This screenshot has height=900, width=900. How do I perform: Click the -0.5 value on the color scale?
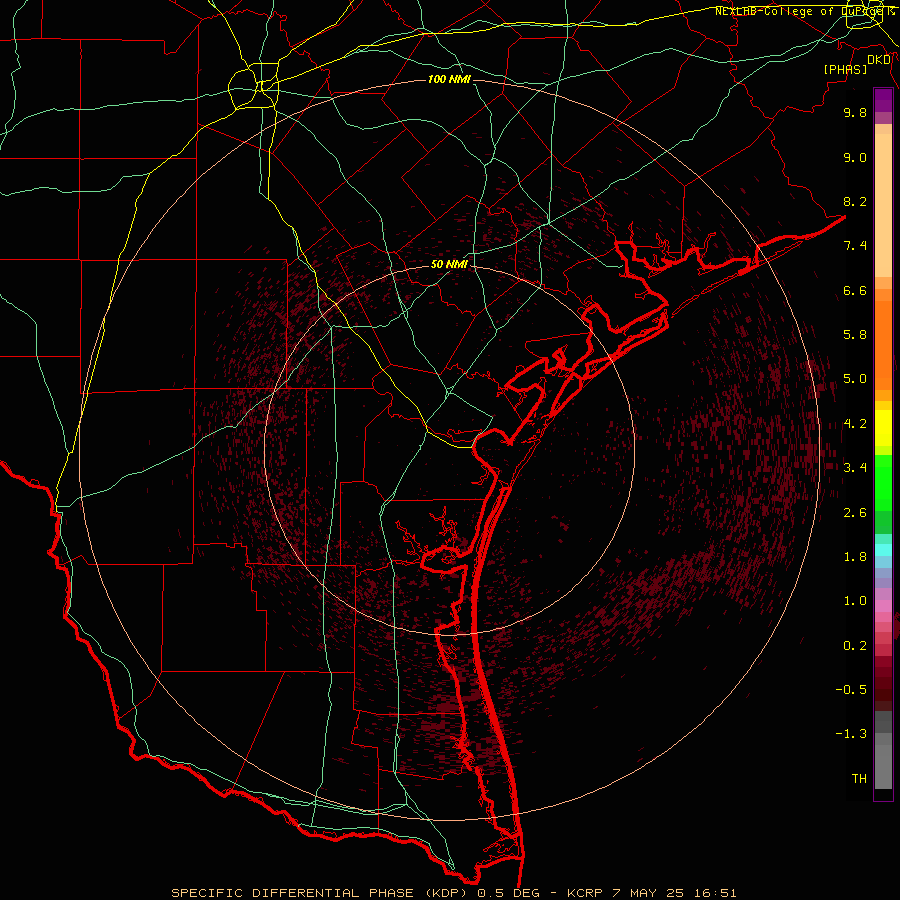[851, 690]
